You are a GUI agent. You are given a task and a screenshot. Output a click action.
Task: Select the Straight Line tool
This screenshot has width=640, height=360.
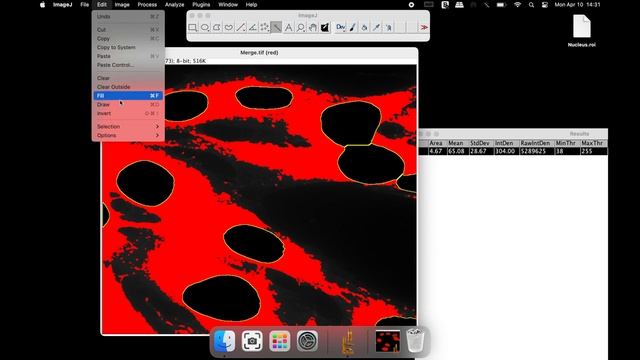point(241,27)
